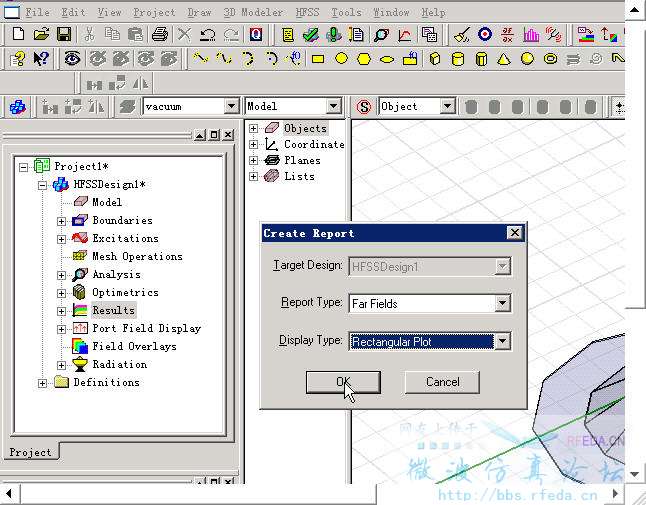Open the Help menu

[x=433, y=12]
